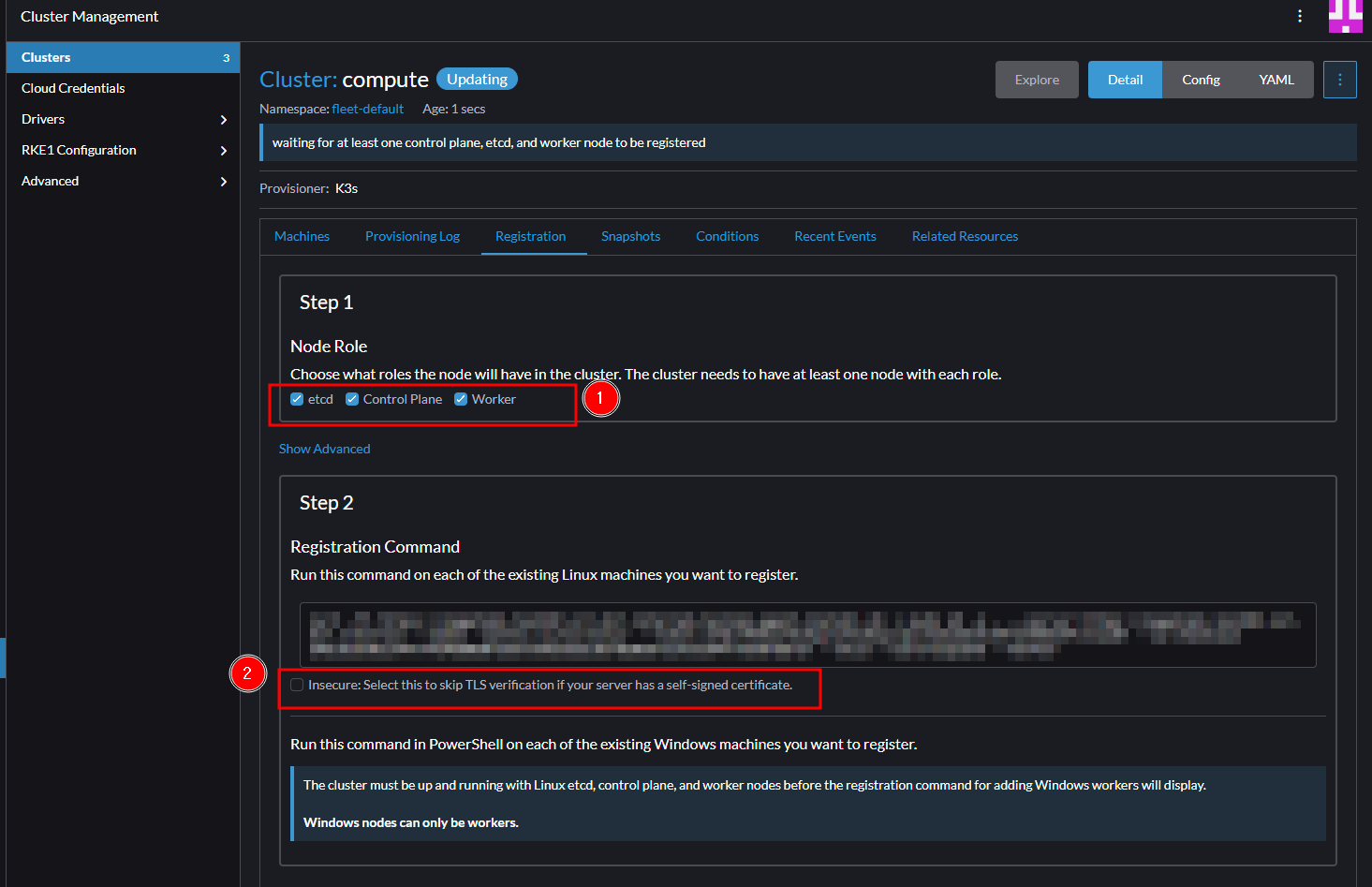View the Conditions tab
The image size is (1372, 887).
pyautogui.click(x=727, y=236)
